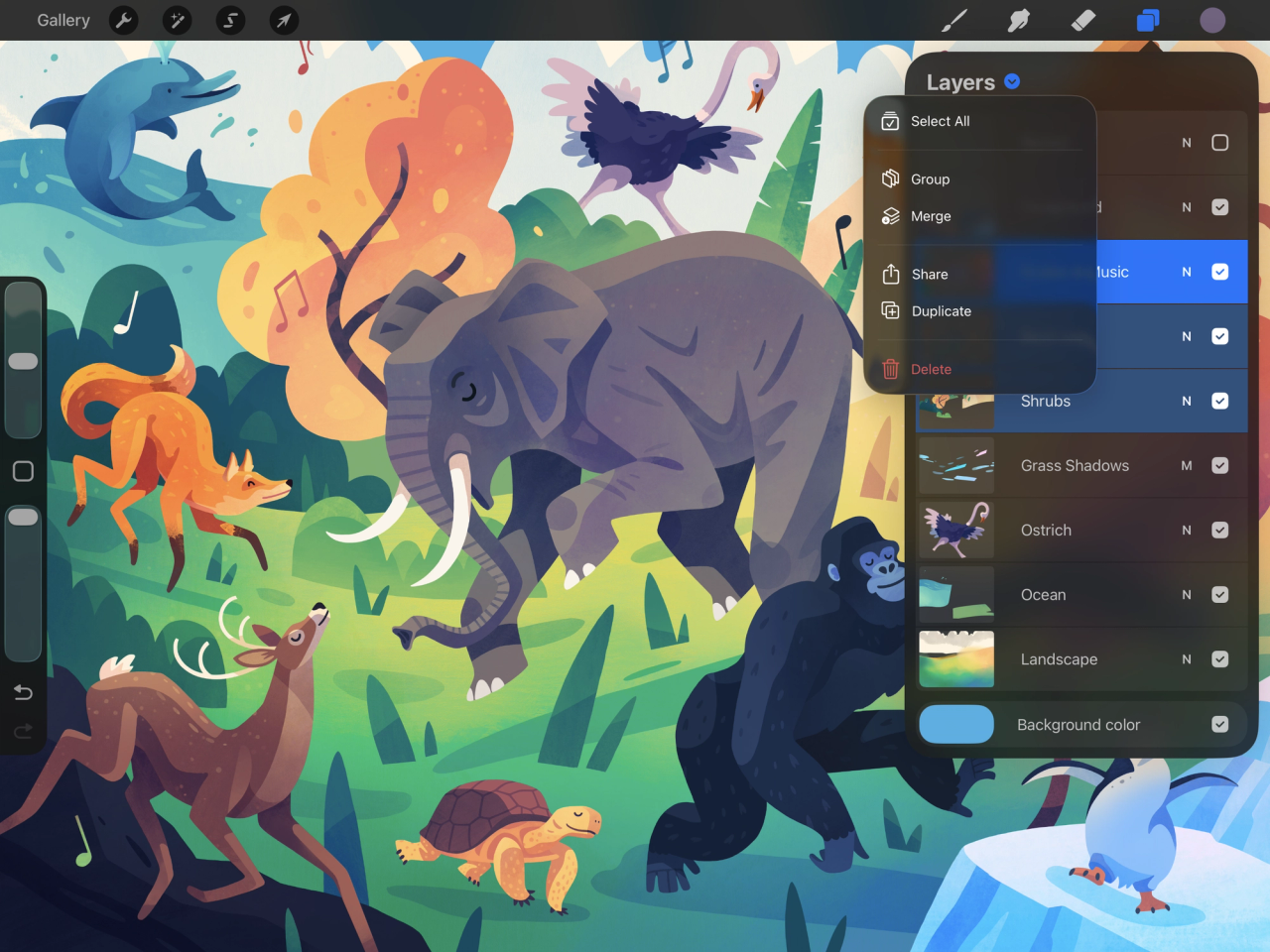Screen dimensions: 1270x952
Task: Select the Ostrich layer thumbnail
Action: coord(956,530)
